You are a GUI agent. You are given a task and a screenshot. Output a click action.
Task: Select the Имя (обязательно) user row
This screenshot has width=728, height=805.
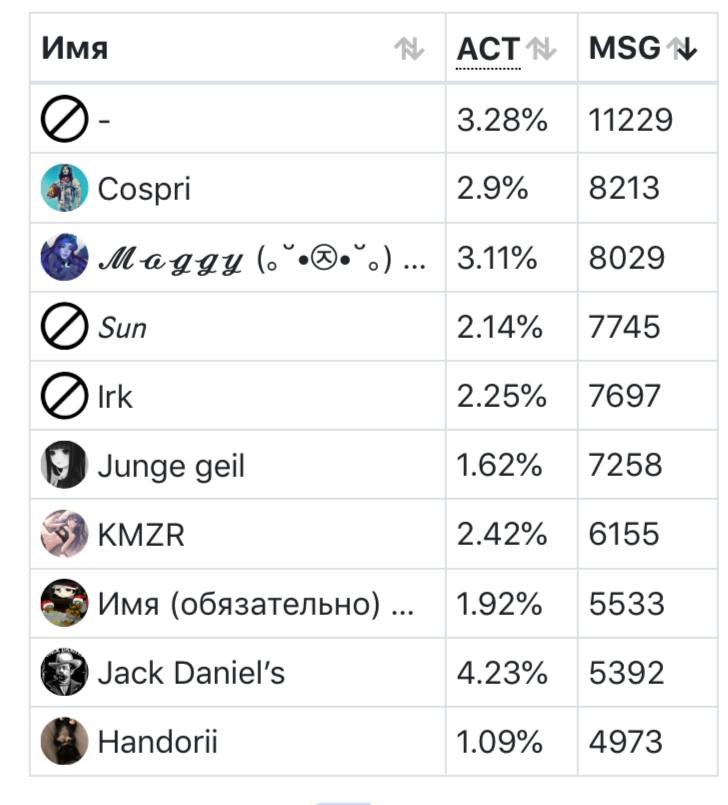374,603
